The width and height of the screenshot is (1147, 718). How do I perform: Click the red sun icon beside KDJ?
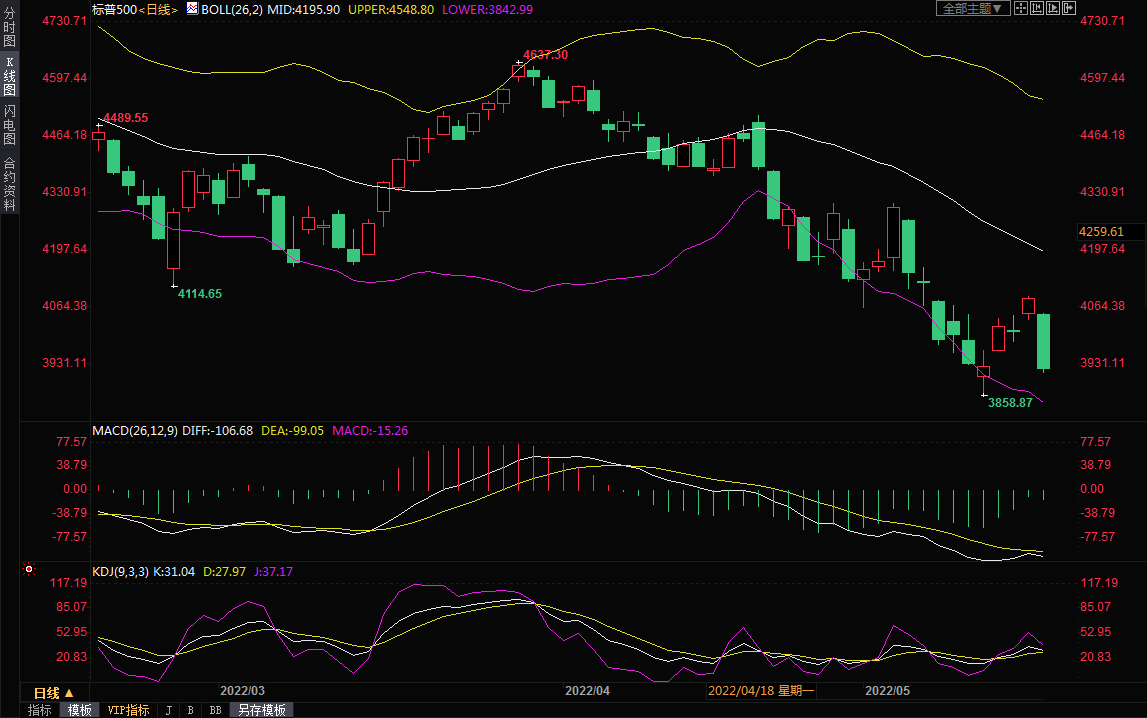point(29,570)
